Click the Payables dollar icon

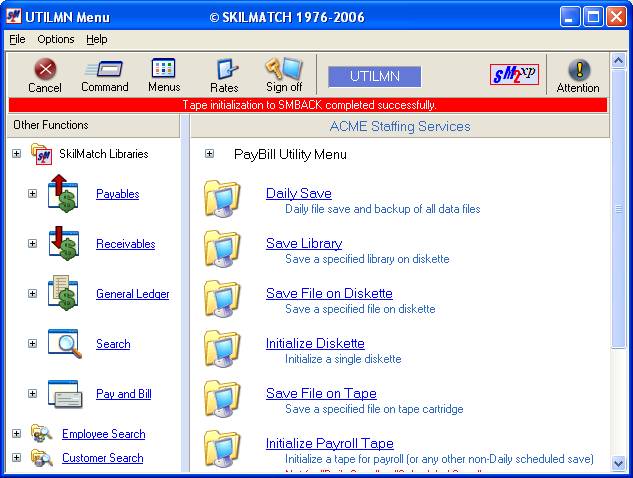tap(63, 194)
